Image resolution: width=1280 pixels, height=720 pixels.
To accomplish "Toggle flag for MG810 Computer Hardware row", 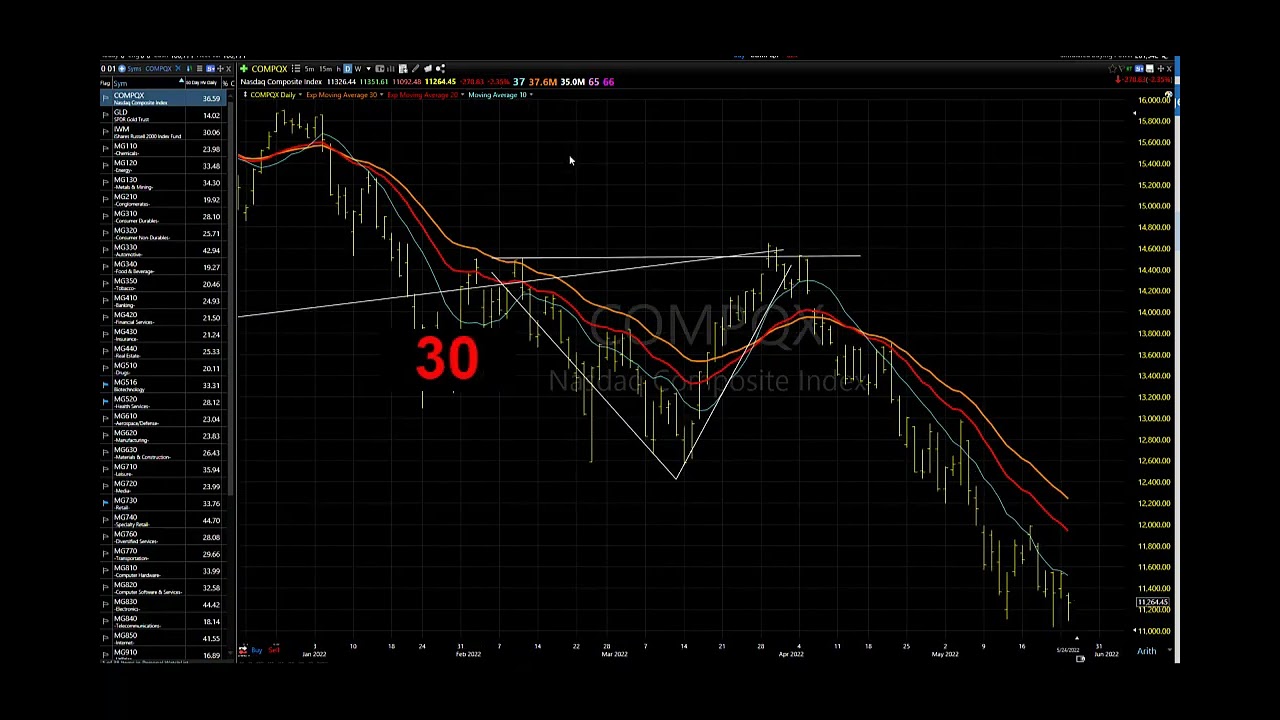I will (x=106, y=571).
